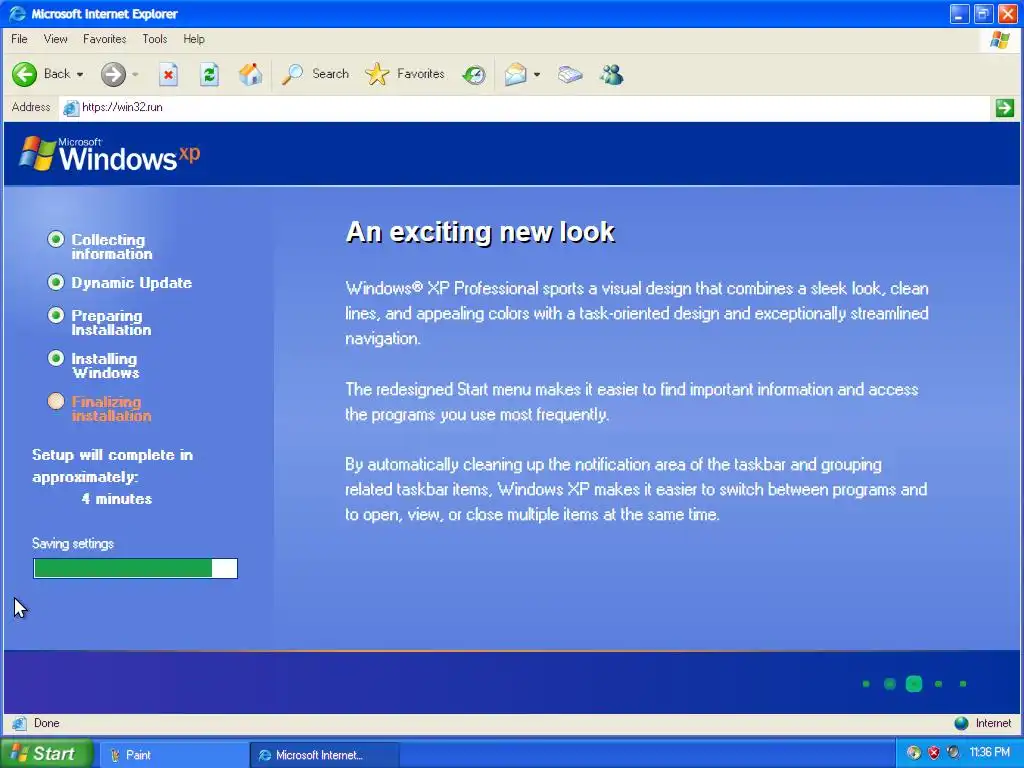Click the "An exciting new look" heading

[480, 232]
